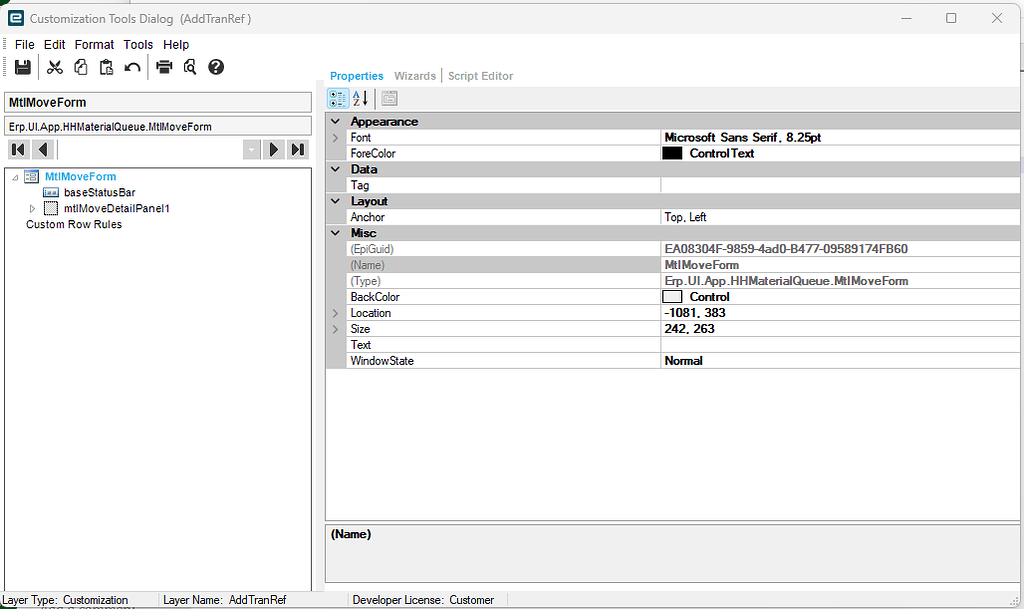Toggle the property pages icon
This screenshot has width=1024, height=609.
pyautogui.click(x=388, y=98)
